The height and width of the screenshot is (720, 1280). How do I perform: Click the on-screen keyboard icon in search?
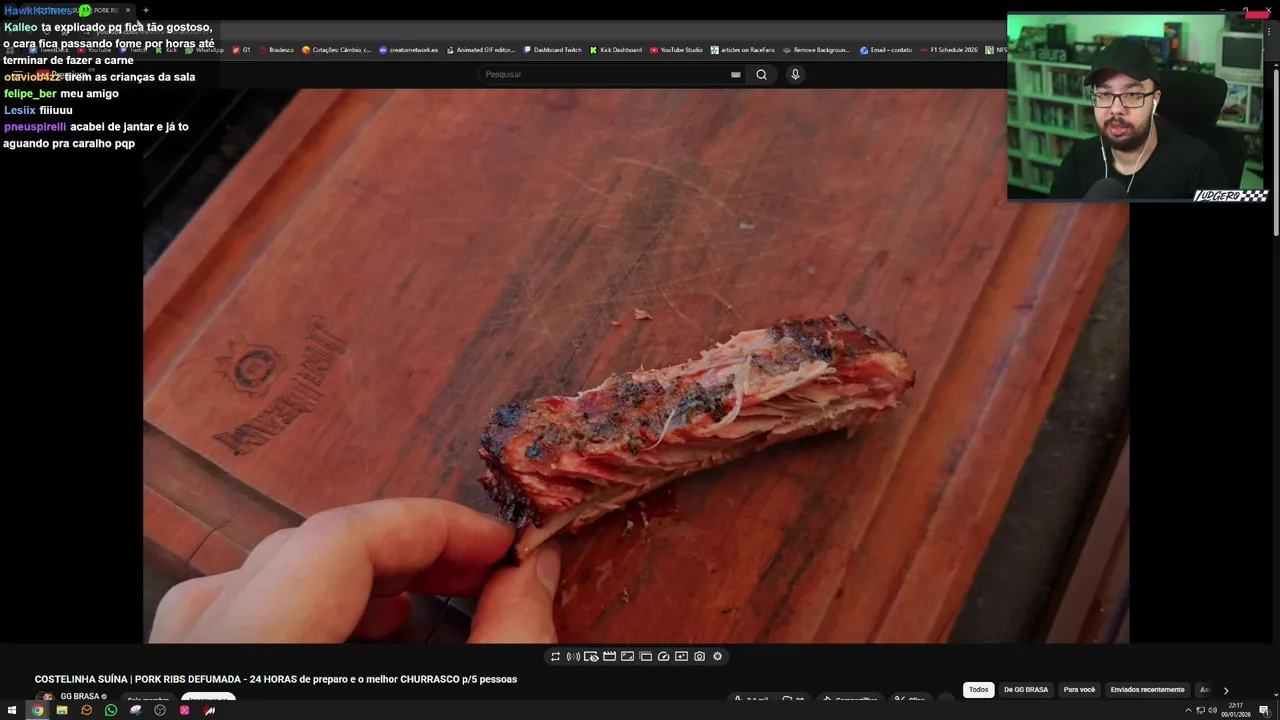coord(736,74)
